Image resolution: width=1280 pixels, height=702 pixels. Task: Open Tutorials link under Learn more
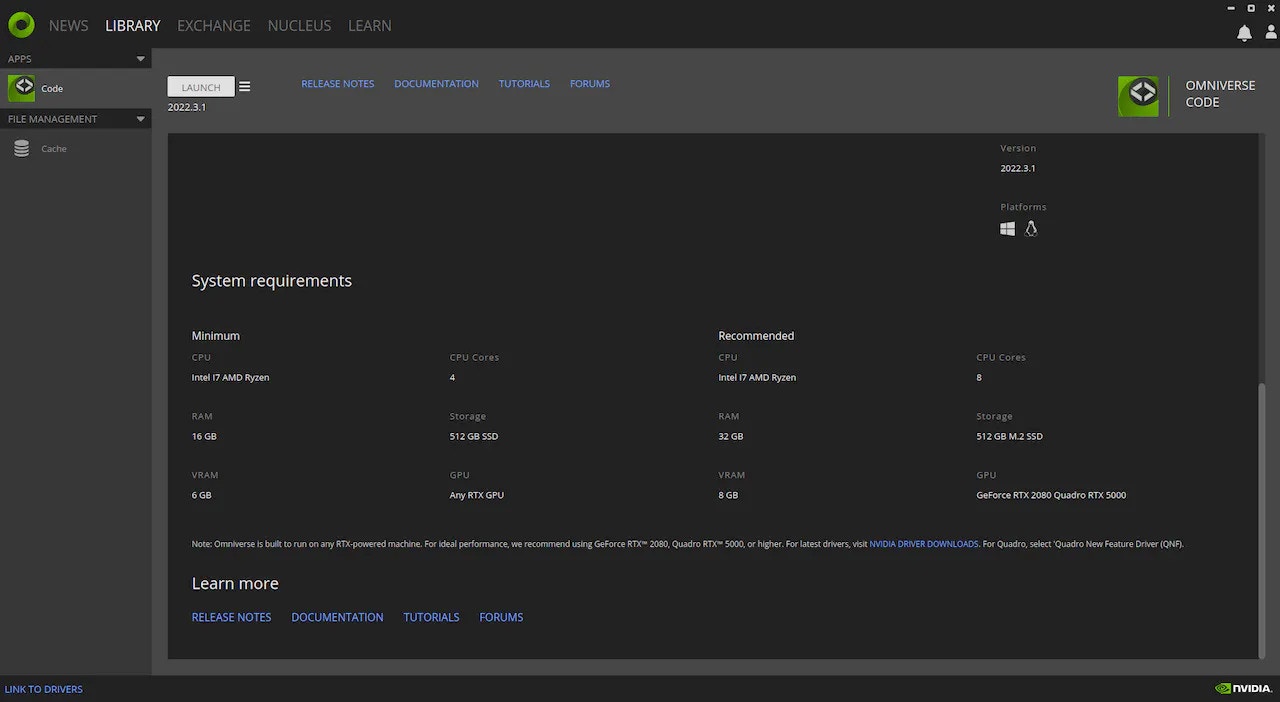[x=431, y=617]
